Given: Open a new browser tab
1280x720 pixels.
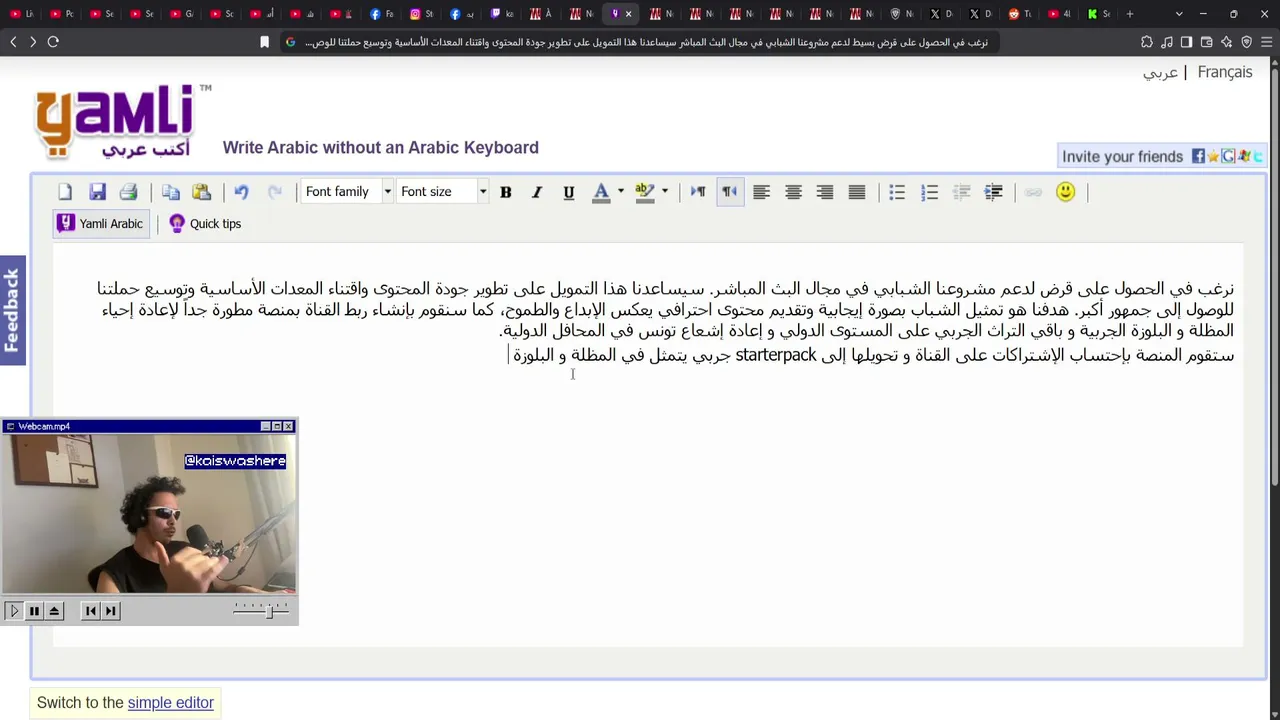Looking at the screenshot, I should tap(1130, 14).
